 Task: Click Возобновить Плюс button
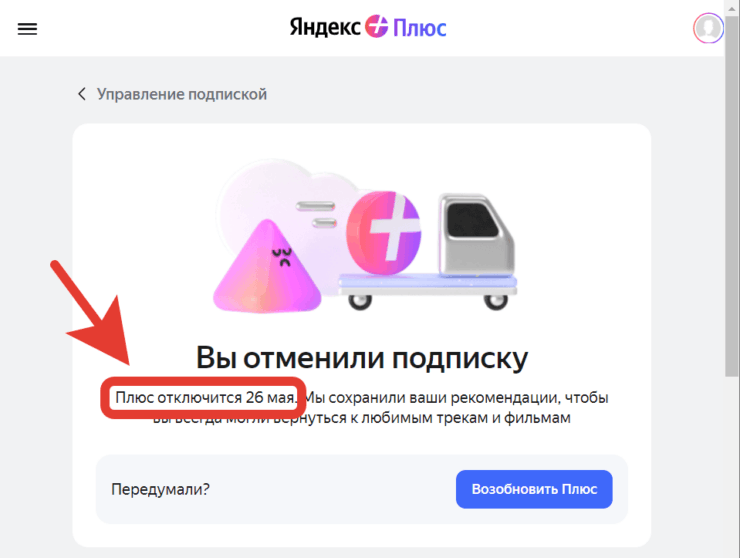[x=534, y=489]
